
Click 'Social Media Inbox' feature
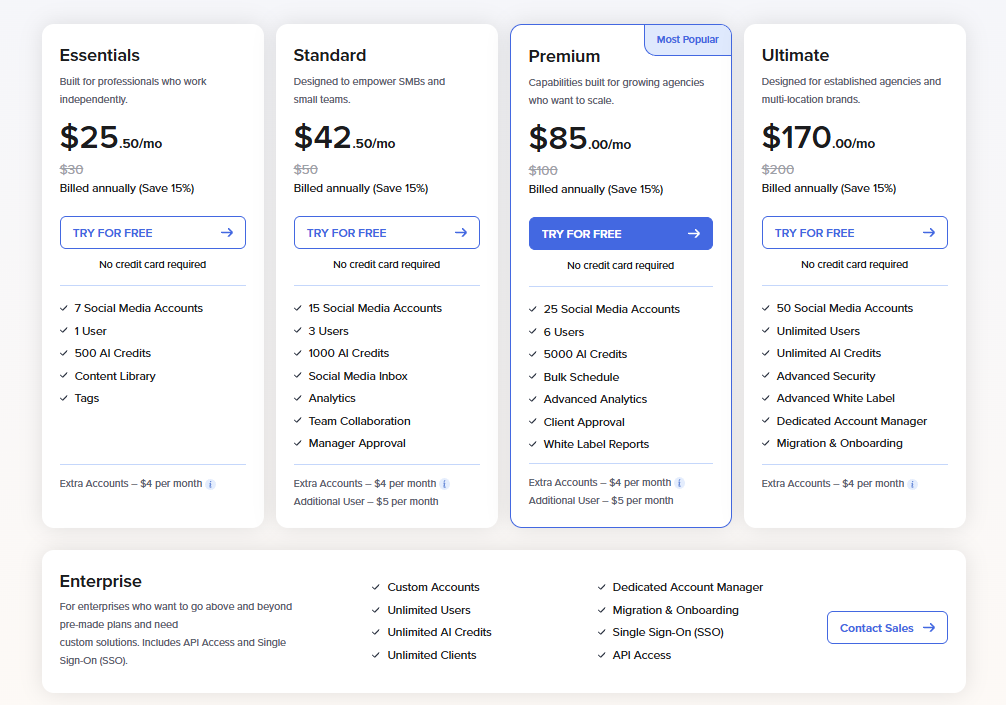point(358,377)
